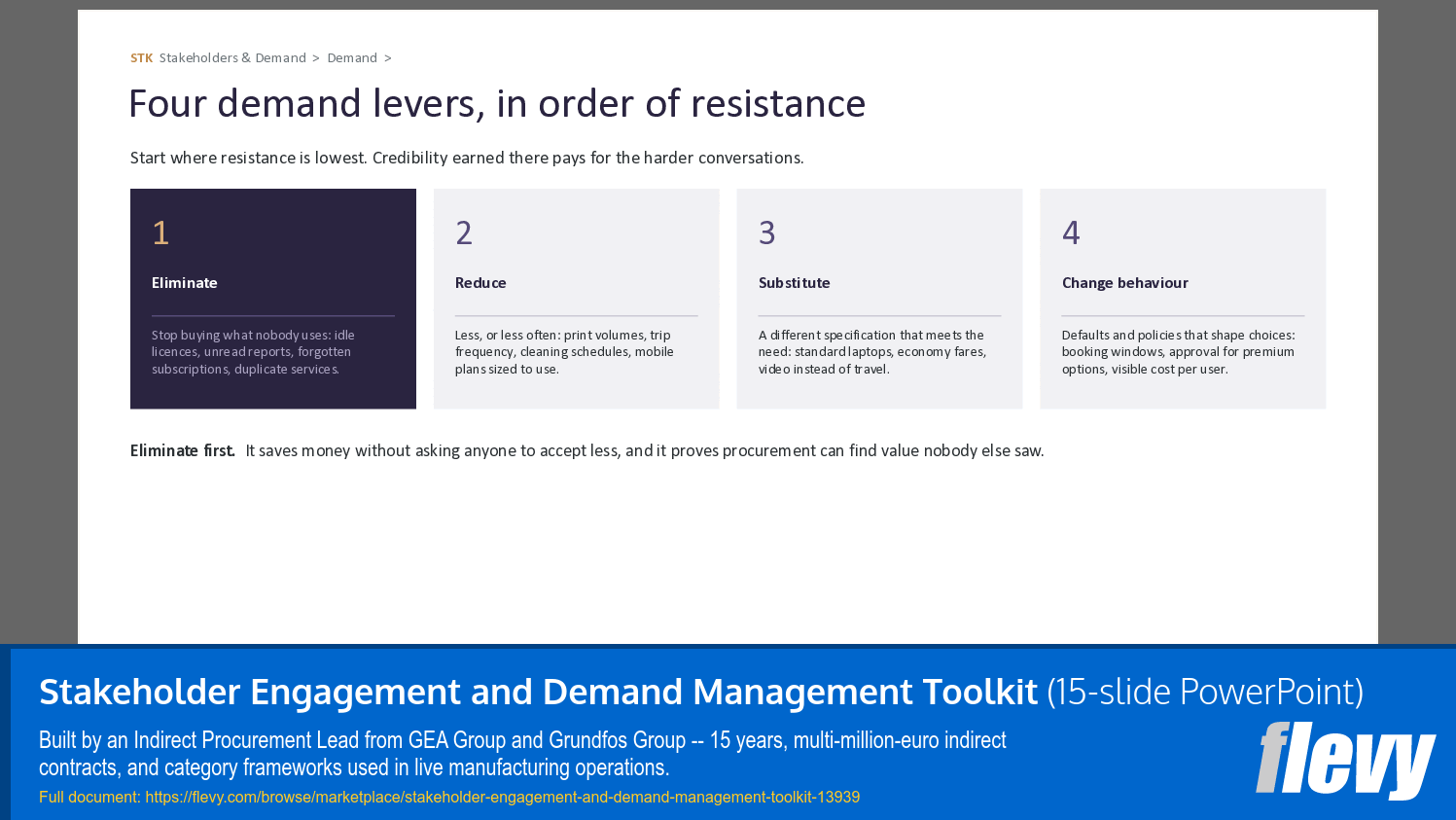The image size is (1456, 820).
Task: Click the 'Built by an Indirect Procurement Lead' description
Action: [522, 754]
